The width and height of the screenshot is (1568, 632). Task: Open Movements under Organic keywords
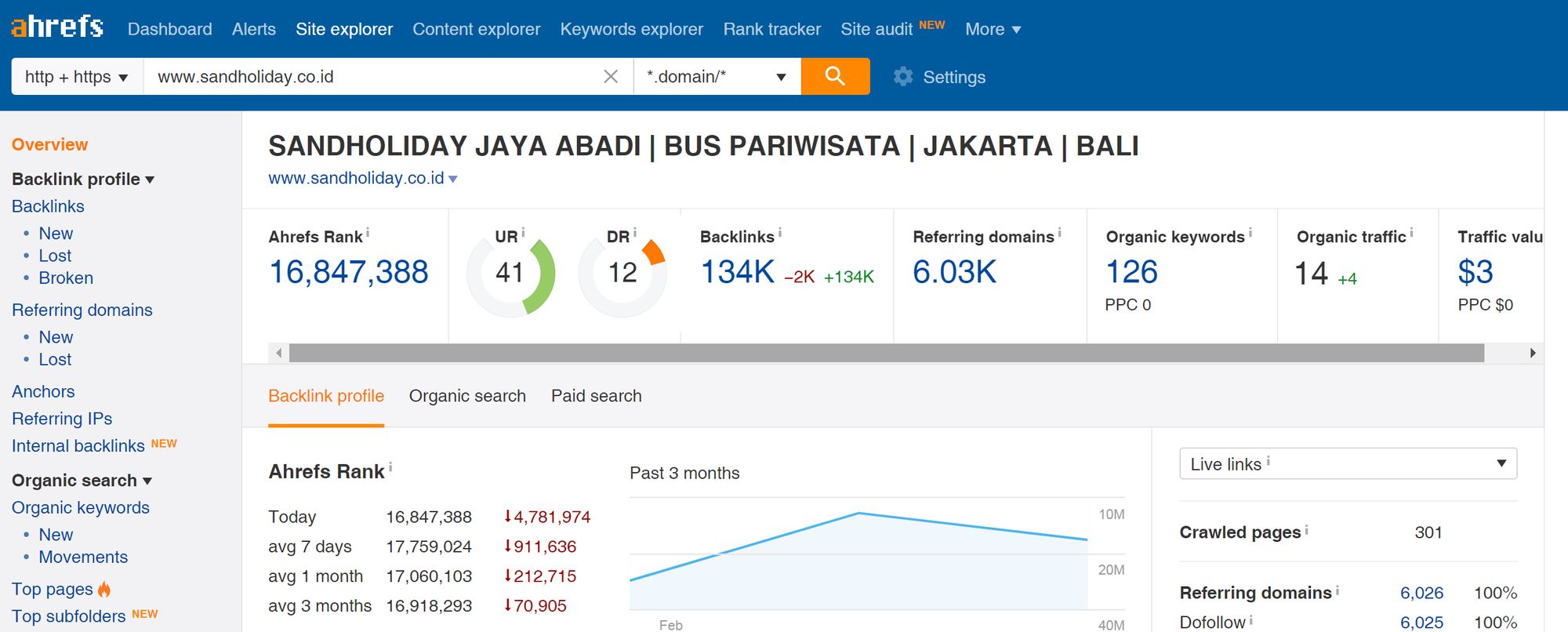[83, 557]
